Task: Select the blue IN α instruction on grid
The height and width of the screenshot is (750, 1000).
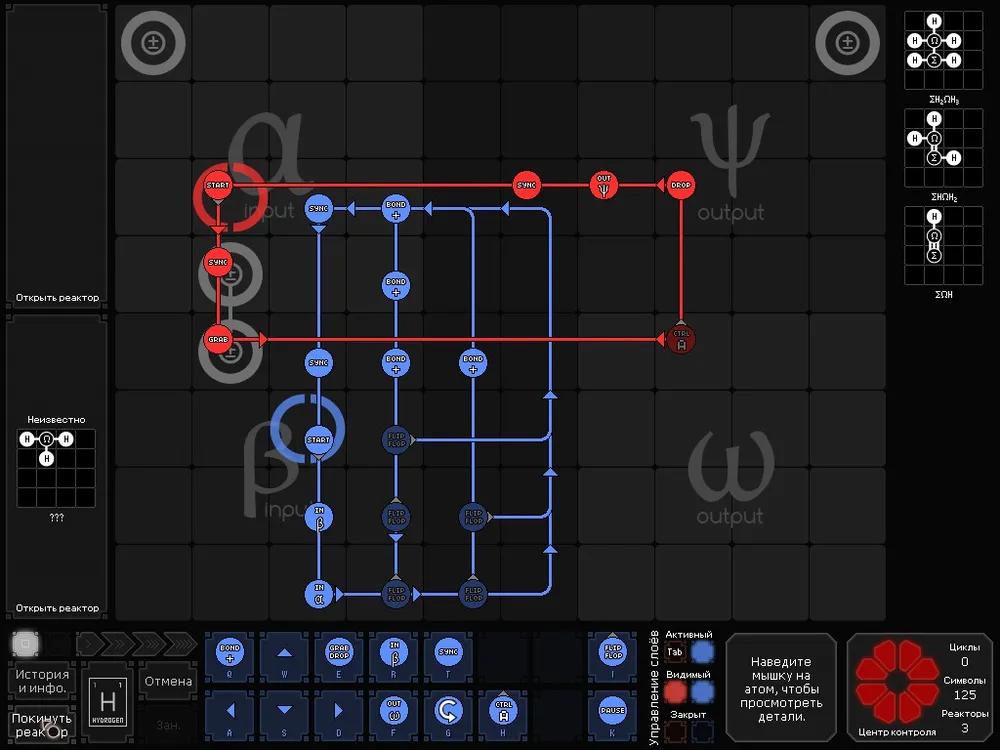Action: [318, 594]
